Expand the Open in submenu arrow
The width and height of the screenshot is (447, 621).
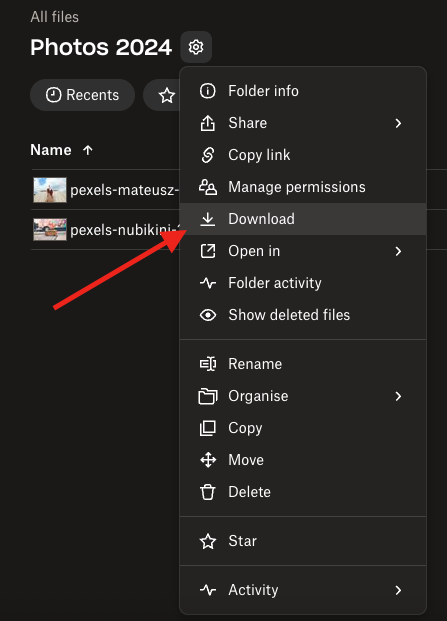pos(398,251)
